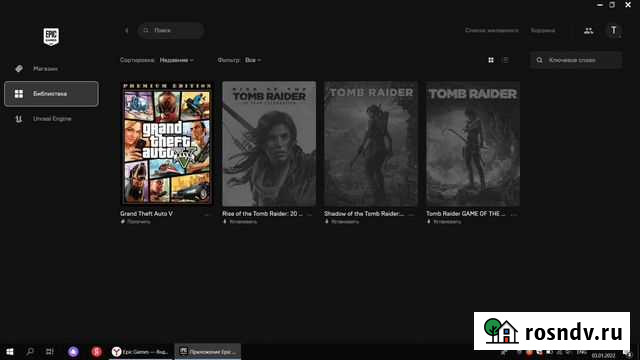Open the wishlist link in header
The image size is (640, 360).
tap(492, 30)
